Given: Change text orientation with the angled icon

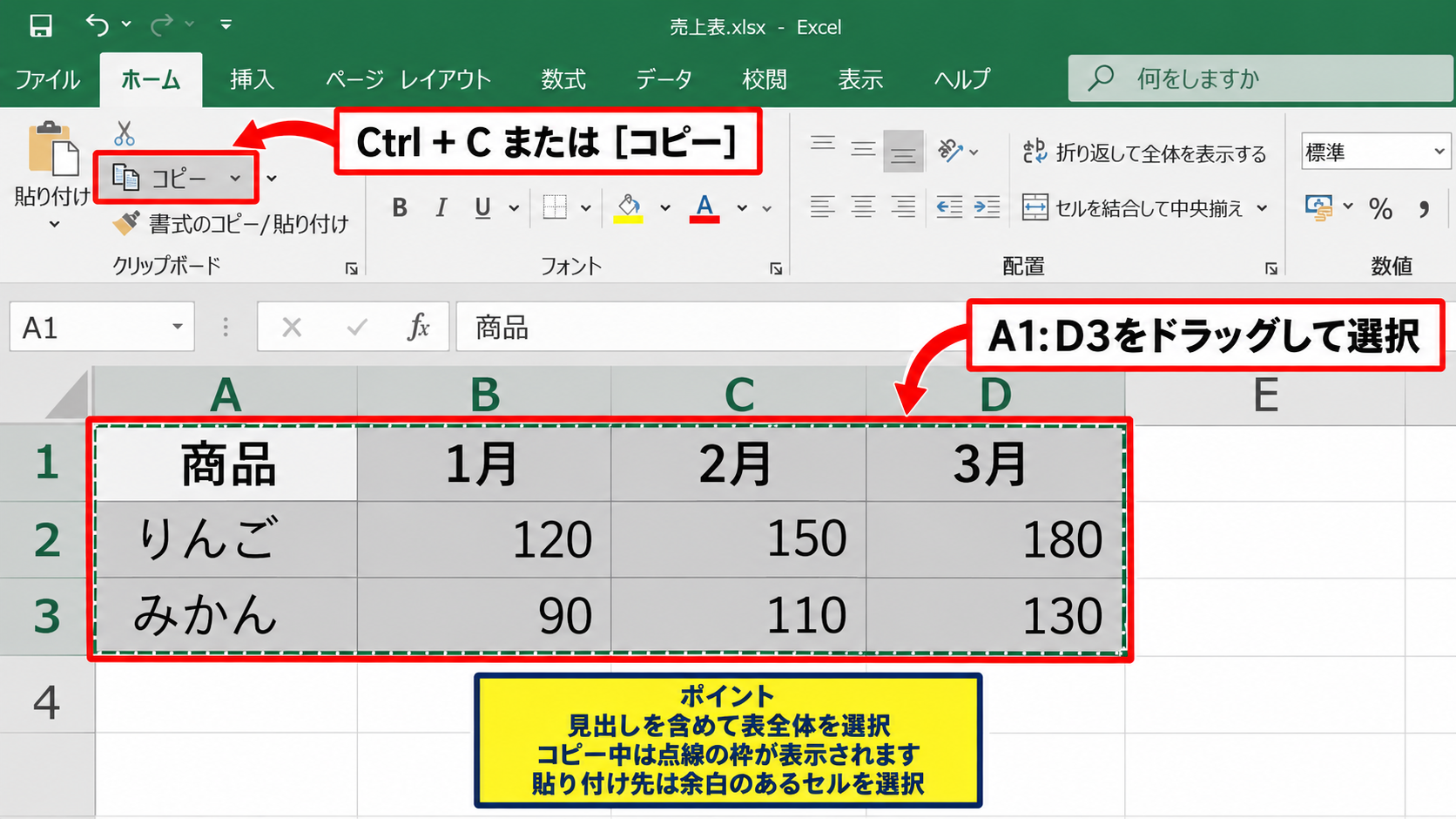Looking at the screenshot, I should click(949, 151).
